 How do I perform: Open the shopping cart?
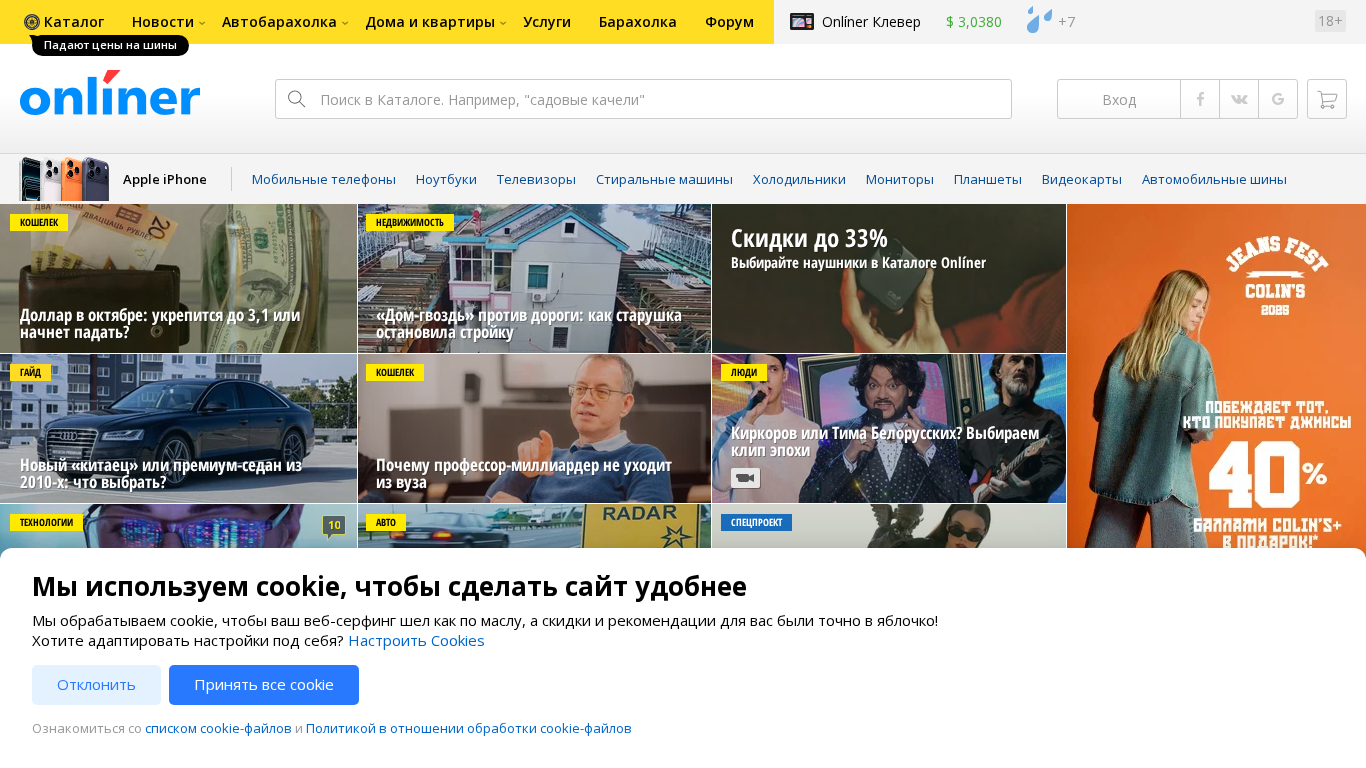point(1327,99)
